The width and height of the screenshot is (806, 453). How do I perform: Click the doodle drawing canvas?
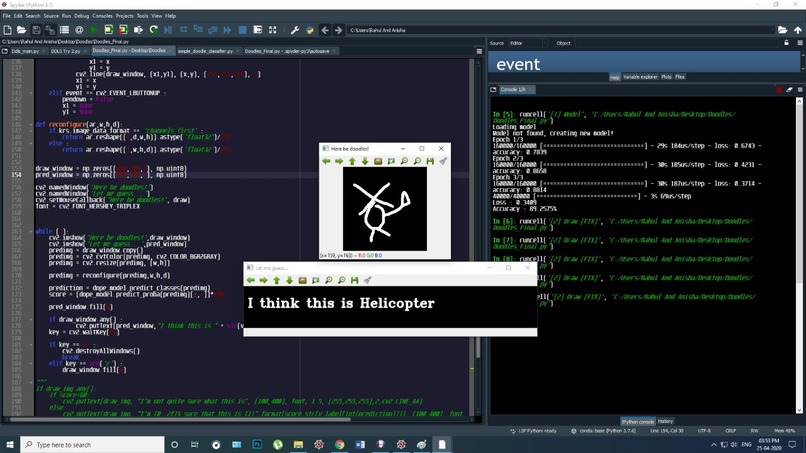tap(384, 209)
